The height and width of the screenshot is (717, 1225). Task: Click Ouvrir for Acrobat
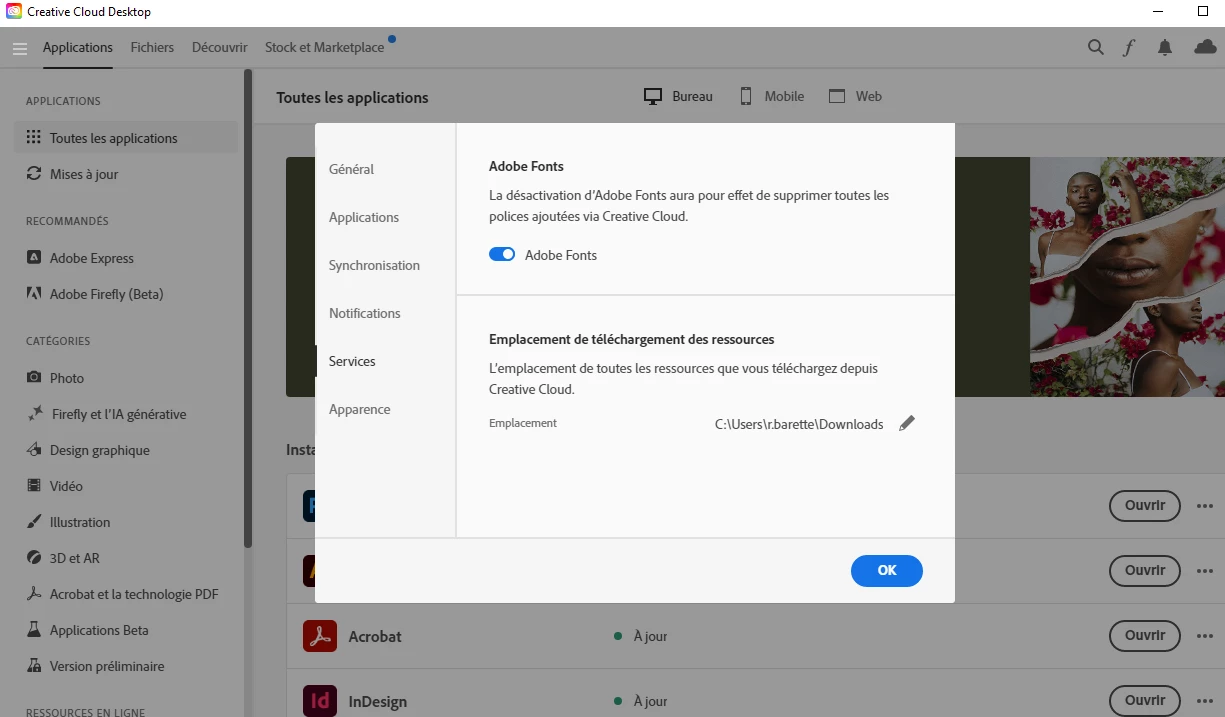pos(1145,636)
